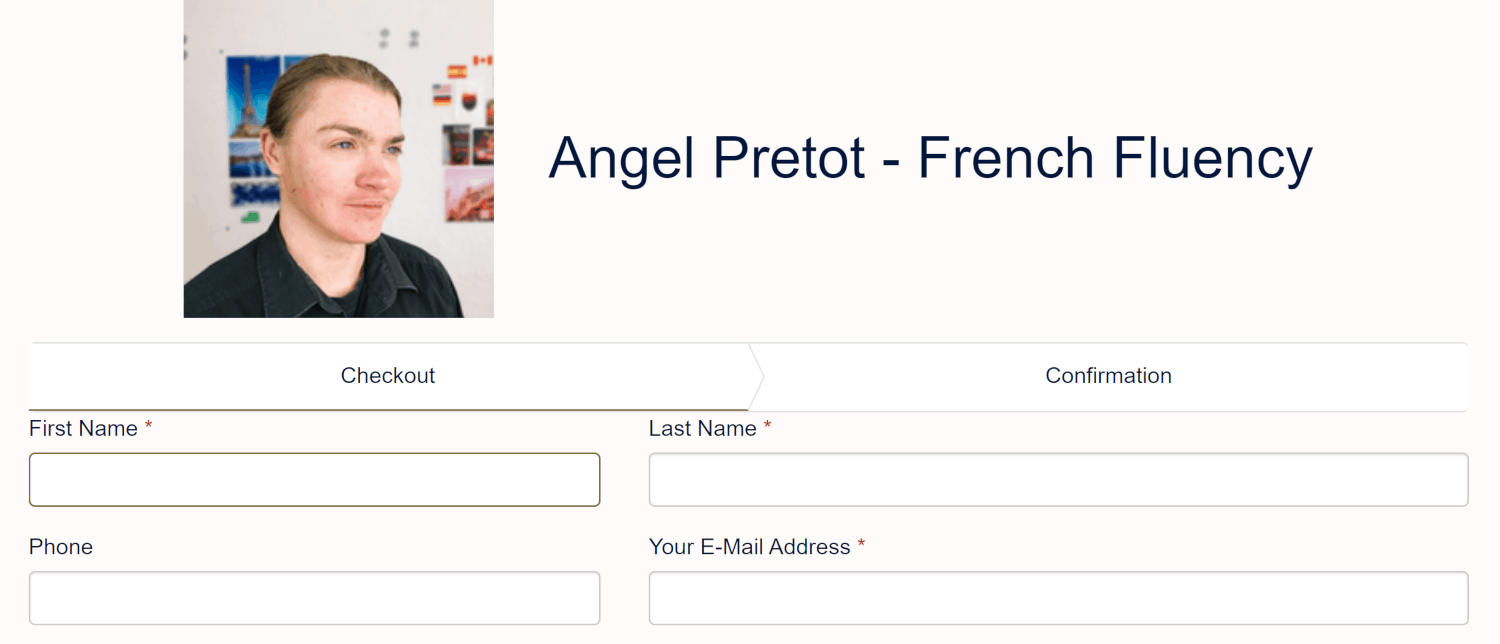Click the Phone label
Screen dimensions: 1500x644
tap(61, 547)
